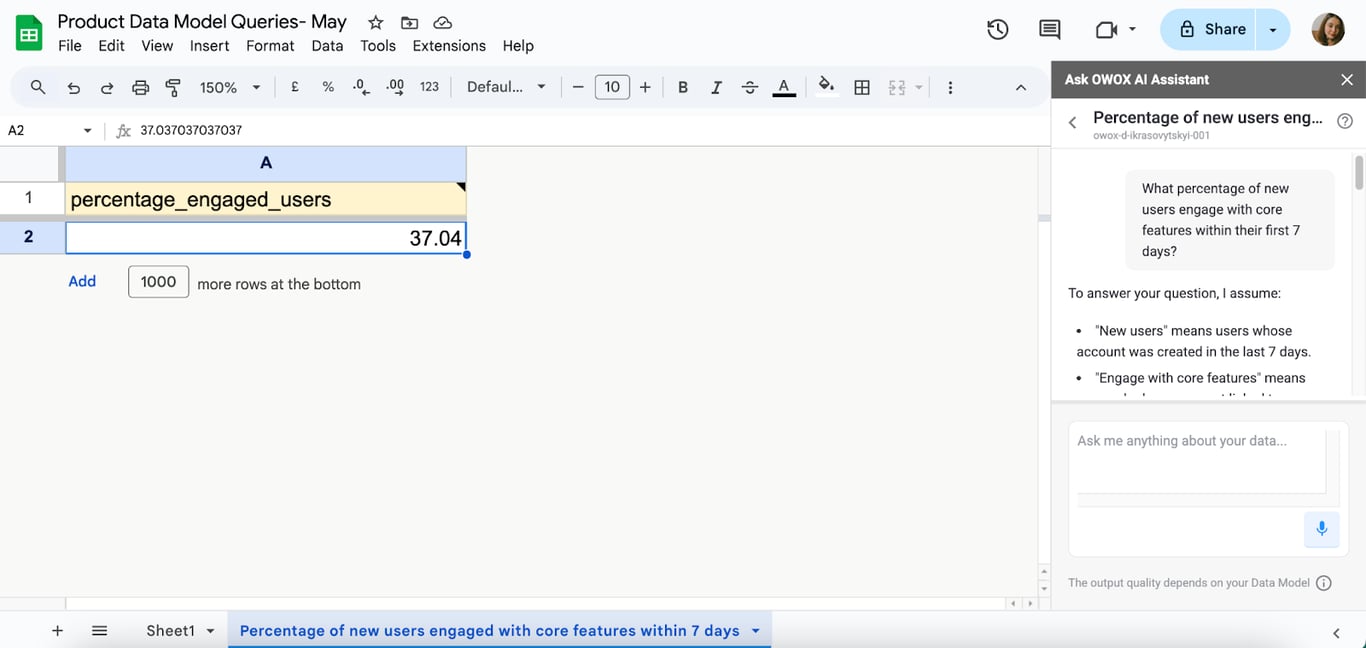Open the Help menu
The image size is (1366, 648).
[518, 46]
